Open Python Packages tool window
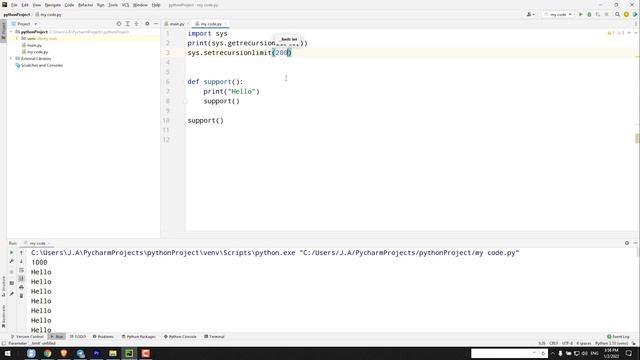The width and height of the screenshot is (640, 360). [139, 337]
